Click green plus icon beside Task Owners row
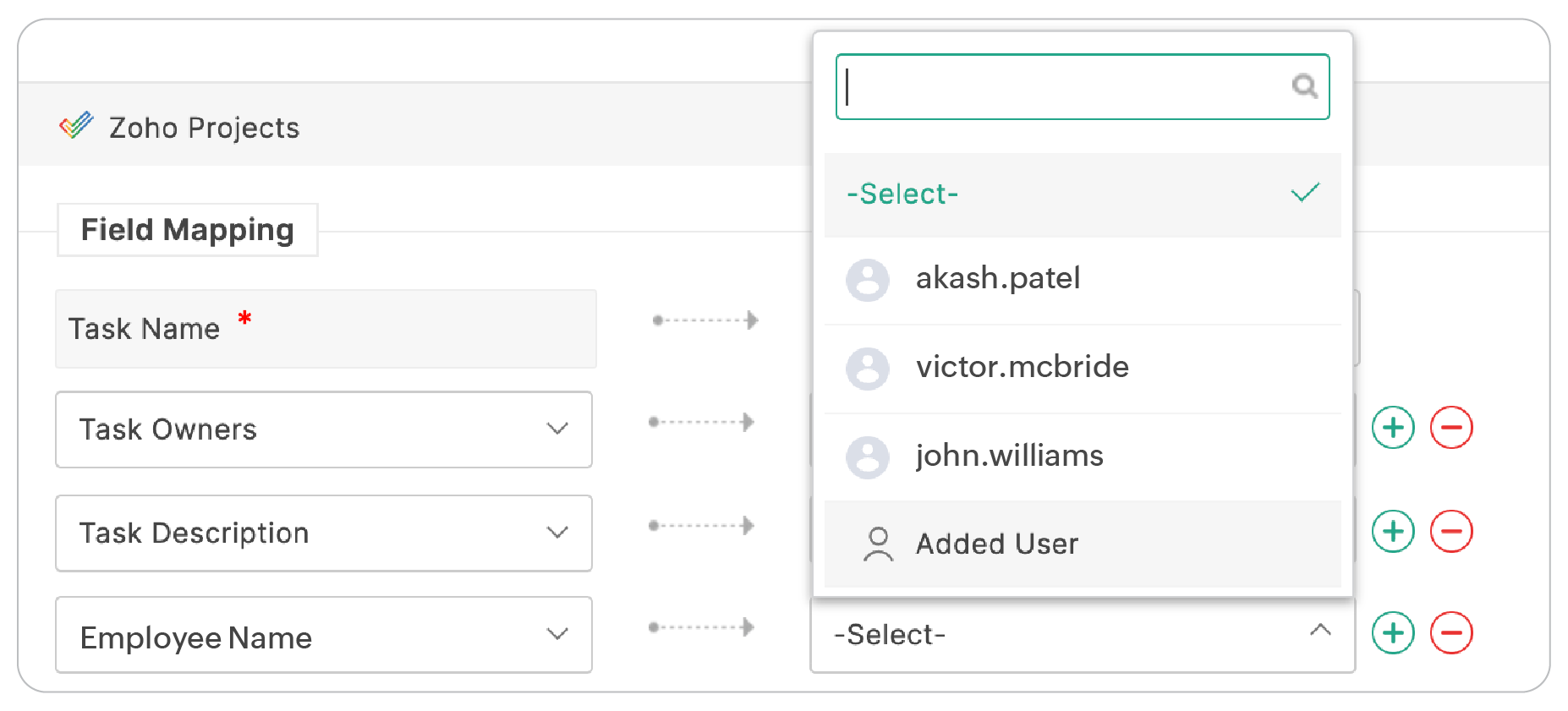This screenshot has width=1568, height=711. pyautogui.click(x=1393, y=428)
